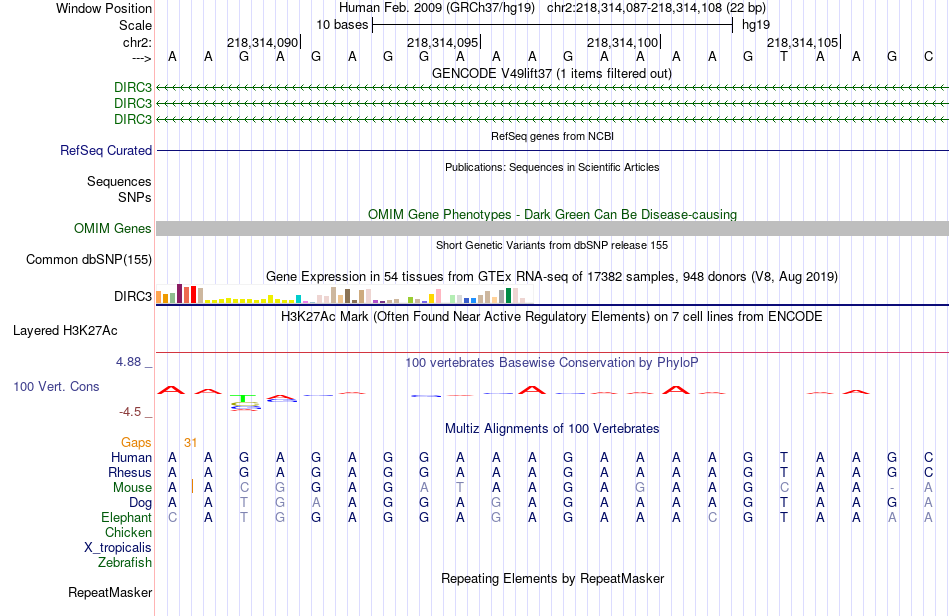Screen dimensions: 950x616
Task: Click the ---> sequence direction arrow label
Action: pyautogui.click(x=141, y=58)
